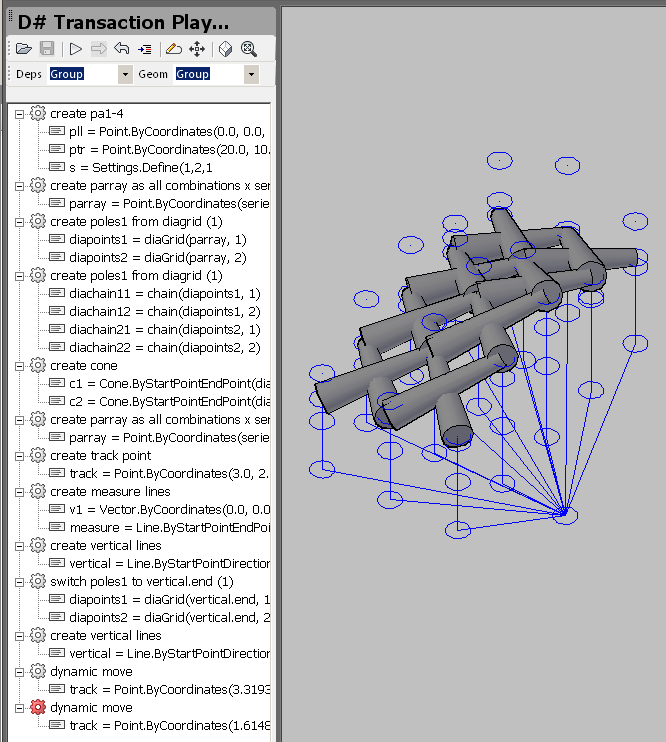Screen dimensions: 666x742
Task: Click the red gear on last dynamic move
Action: point(38,708)
